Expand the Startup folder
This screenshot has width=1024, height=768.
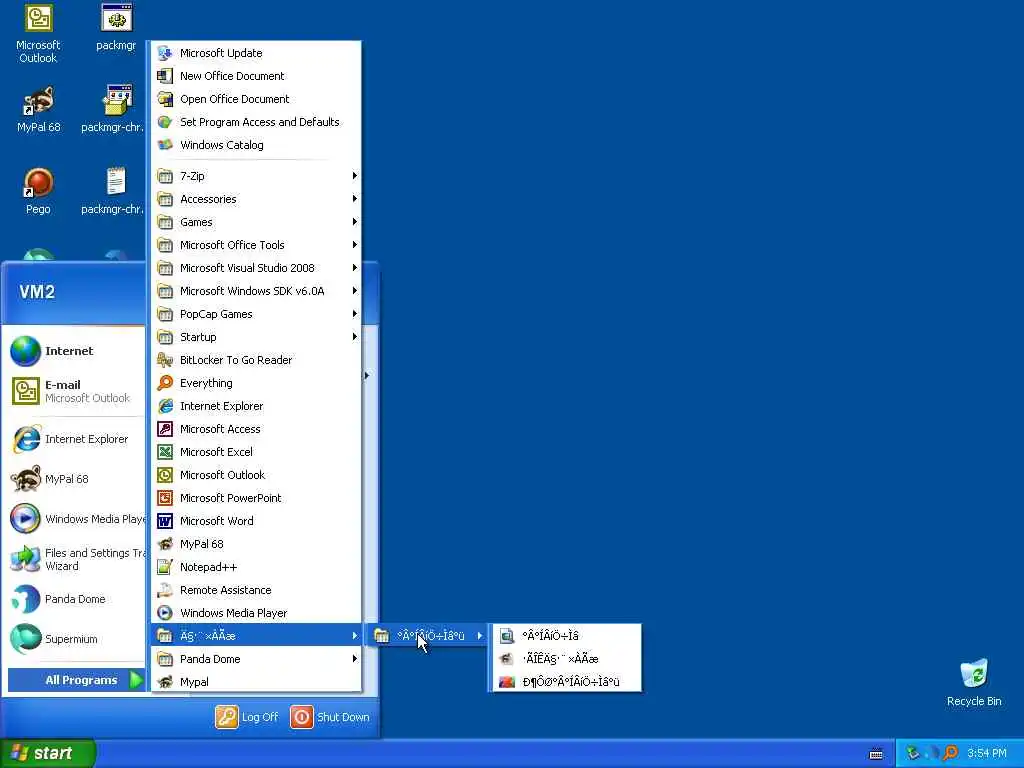click(256, 337)
